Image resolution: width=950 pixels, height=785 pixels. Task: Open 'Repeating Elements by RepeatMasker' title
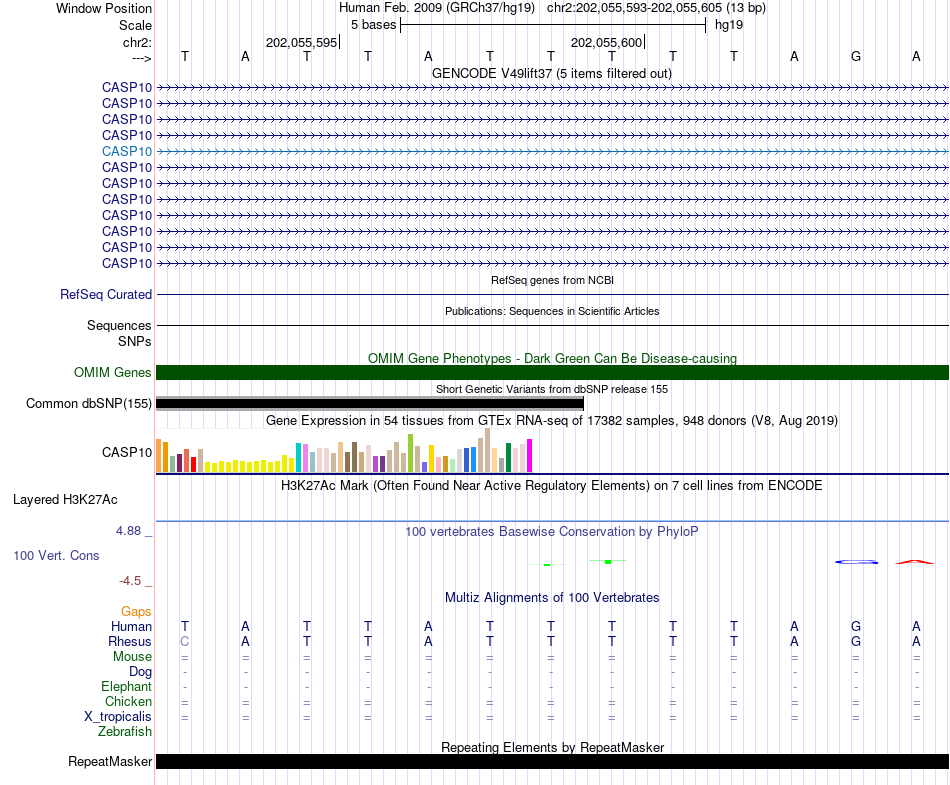coord(552,747)
